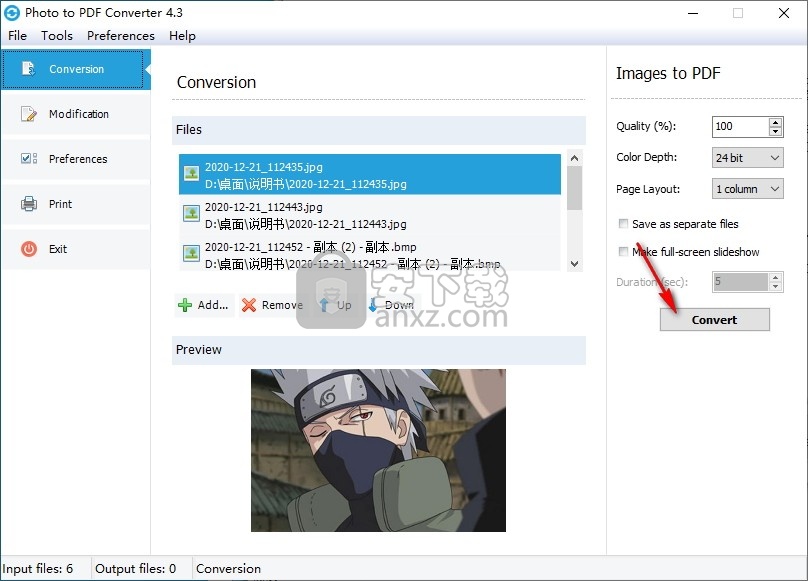The width and height of the screenshot is (808, 581).
Task: Click the Add... button
Action: coord(205,305)
